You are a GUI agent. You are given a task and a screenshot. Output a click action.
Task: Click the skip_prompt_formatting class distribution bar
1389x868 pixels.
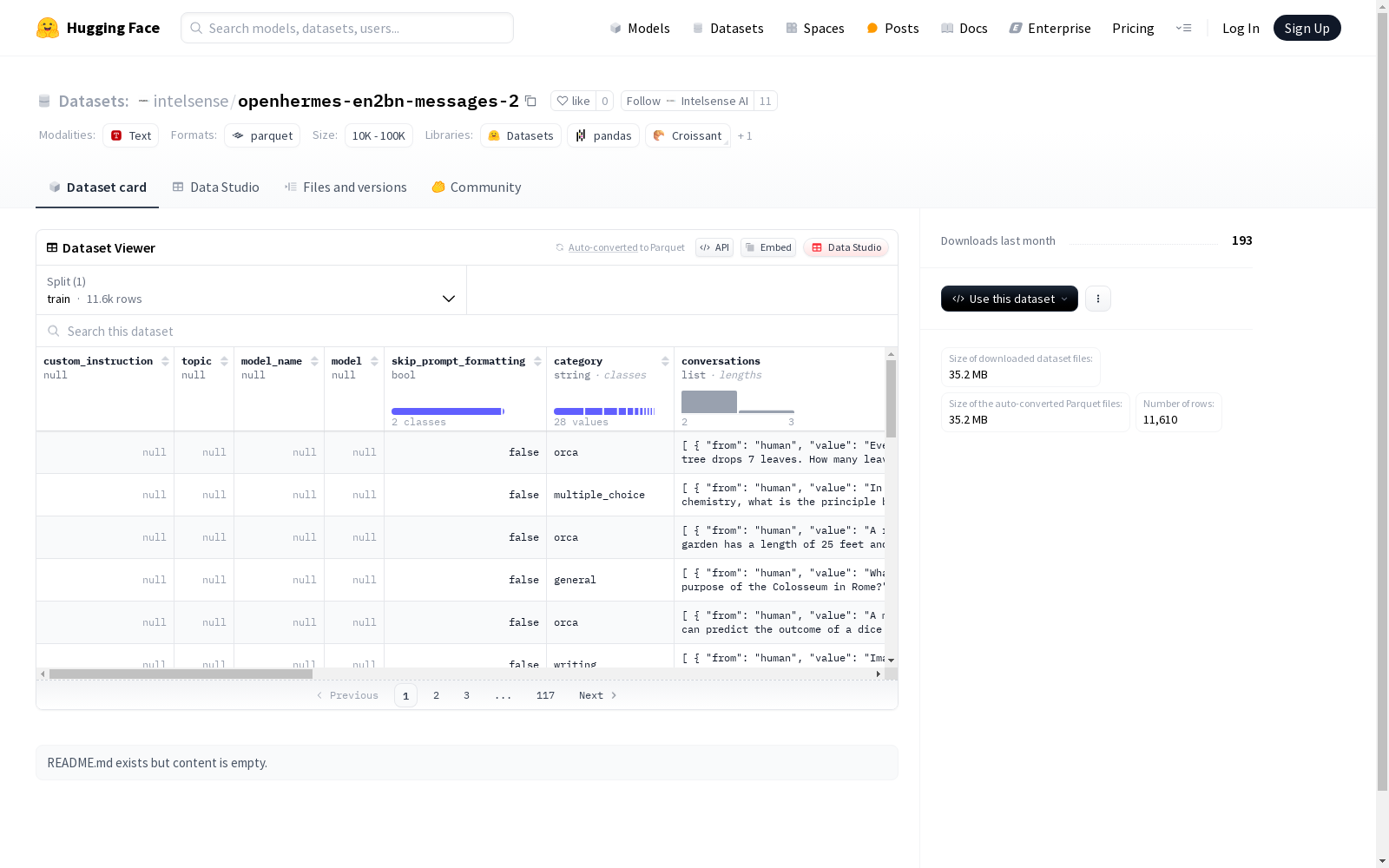[x=448, y=411]
